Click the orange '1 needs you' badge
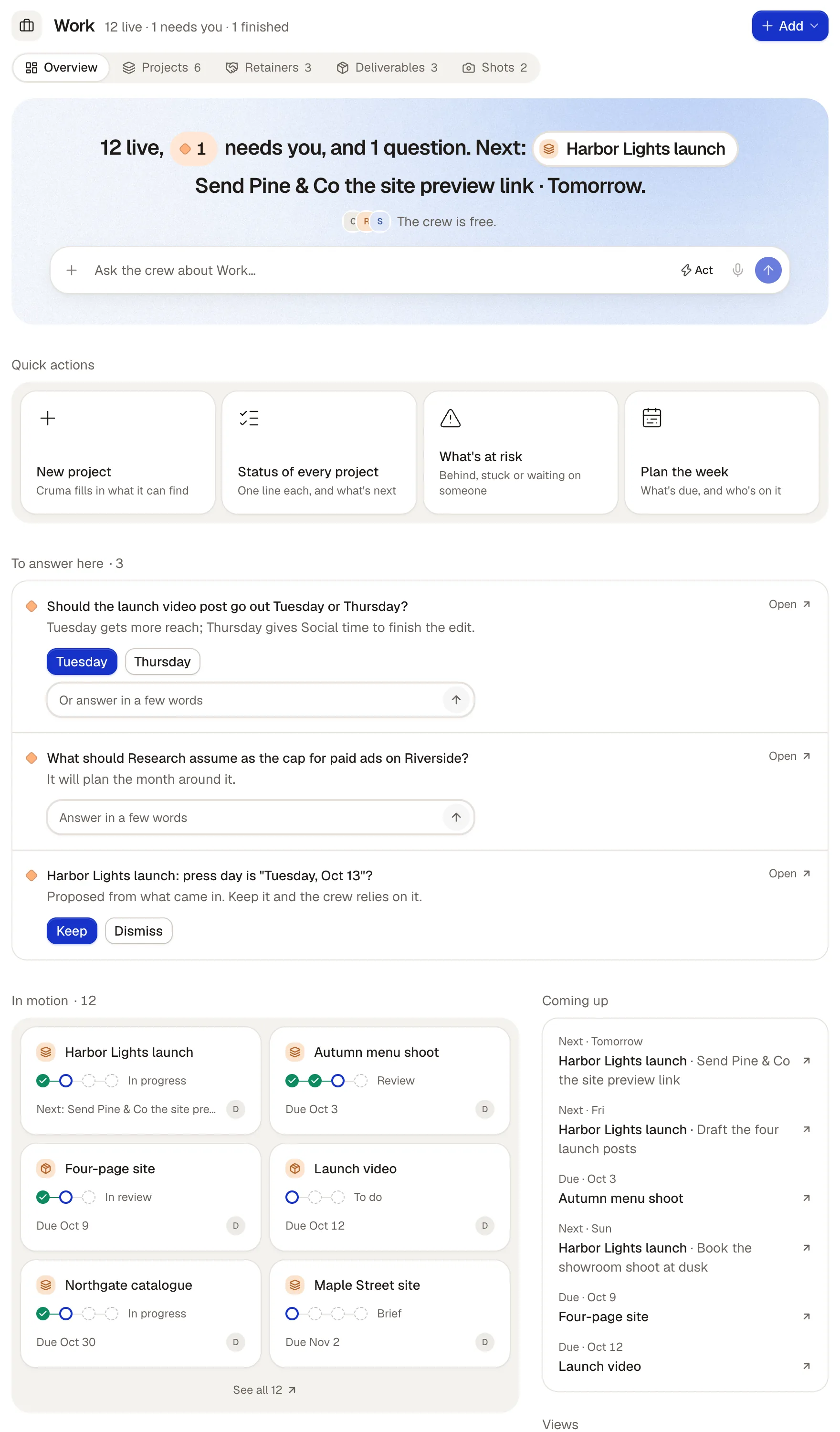The image size is (840, 1432). [193, 149]
